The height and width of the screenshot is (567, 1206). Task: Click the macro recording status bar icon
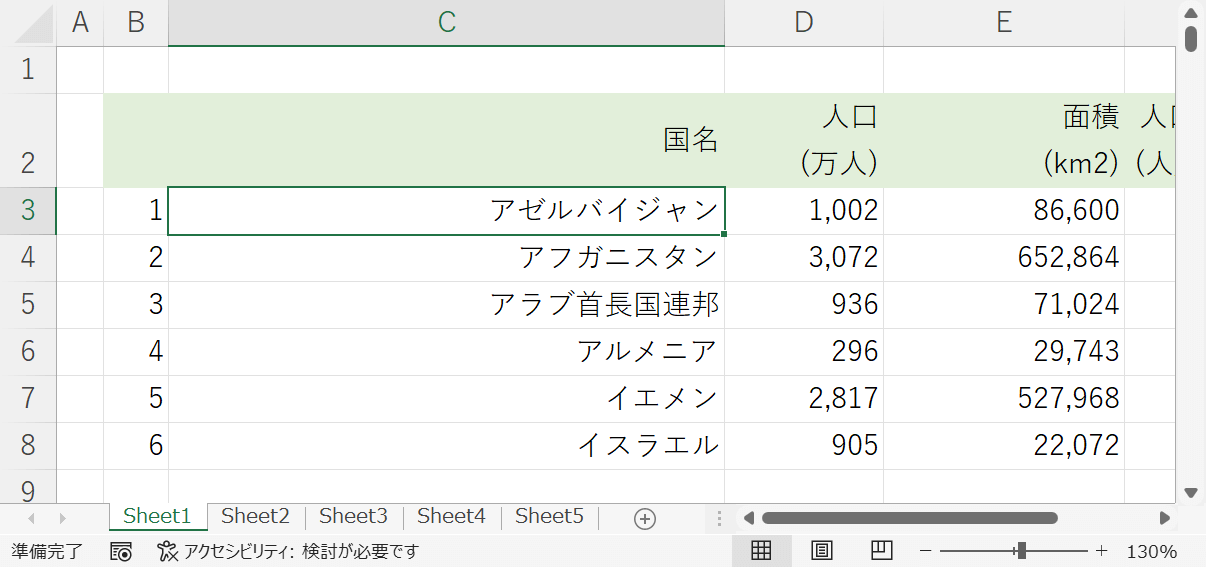click(121, 551)
